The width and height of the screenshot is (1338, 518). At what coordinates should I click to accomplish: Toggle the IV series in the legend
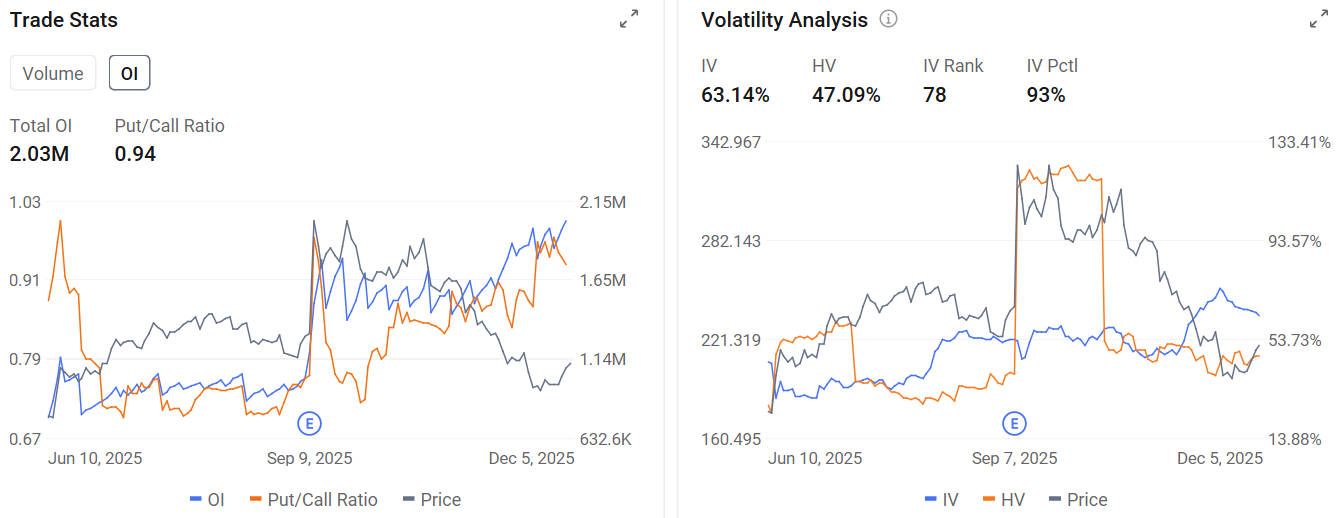[x=941, y=499]
